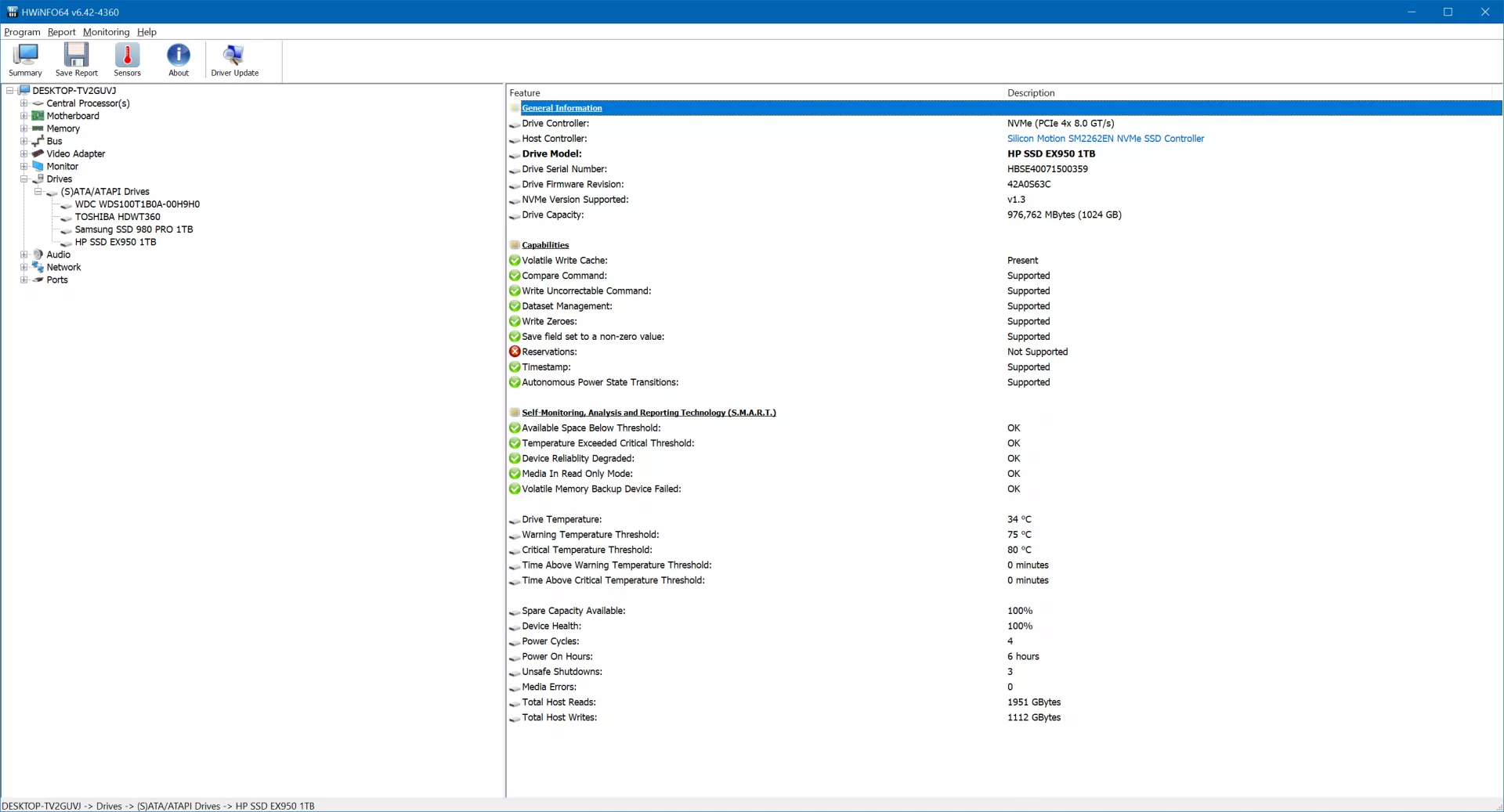Click the HP SSD EX950 drive icon
The width and height of the screenshot is (1504, 812).
click(x=67, y=243)
